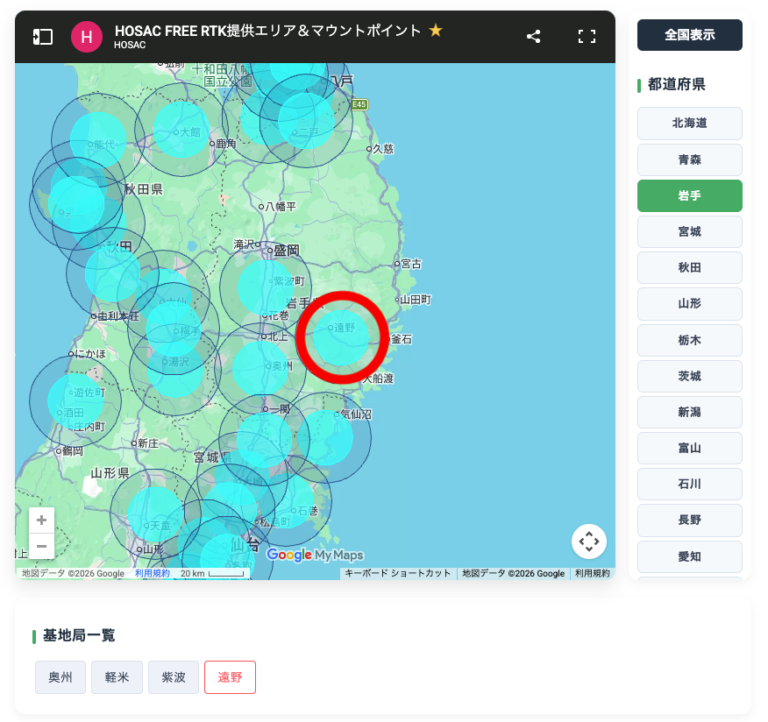This screenshot has width=768, height=722.
Task: Click the Google My Maps logo
Action: pos(315,554)
